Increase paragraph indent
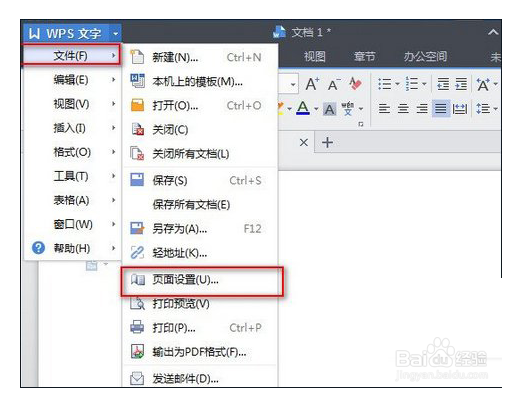516x393 pixels. click(461, 84)
